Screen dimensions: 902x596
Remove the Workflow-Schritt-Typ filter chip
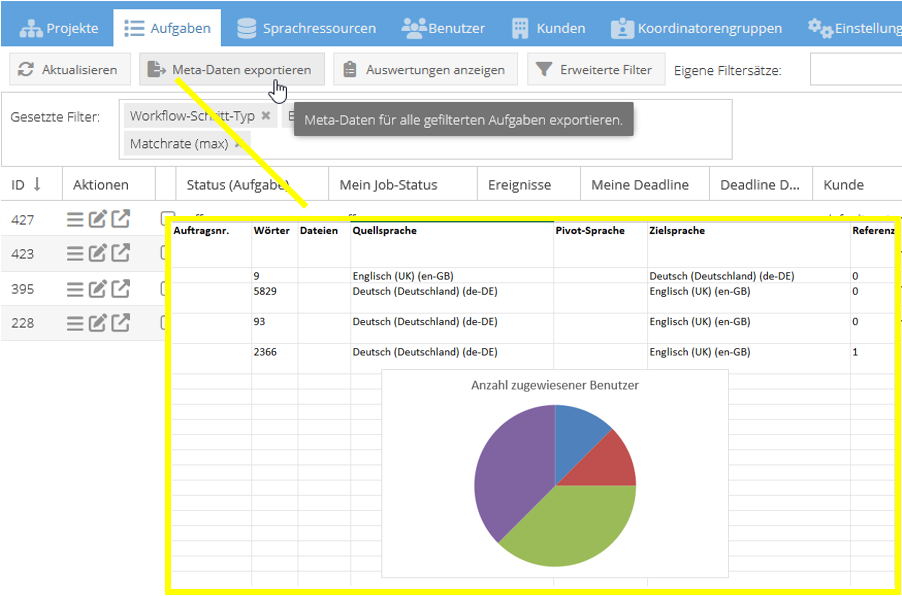pos(266,116)
